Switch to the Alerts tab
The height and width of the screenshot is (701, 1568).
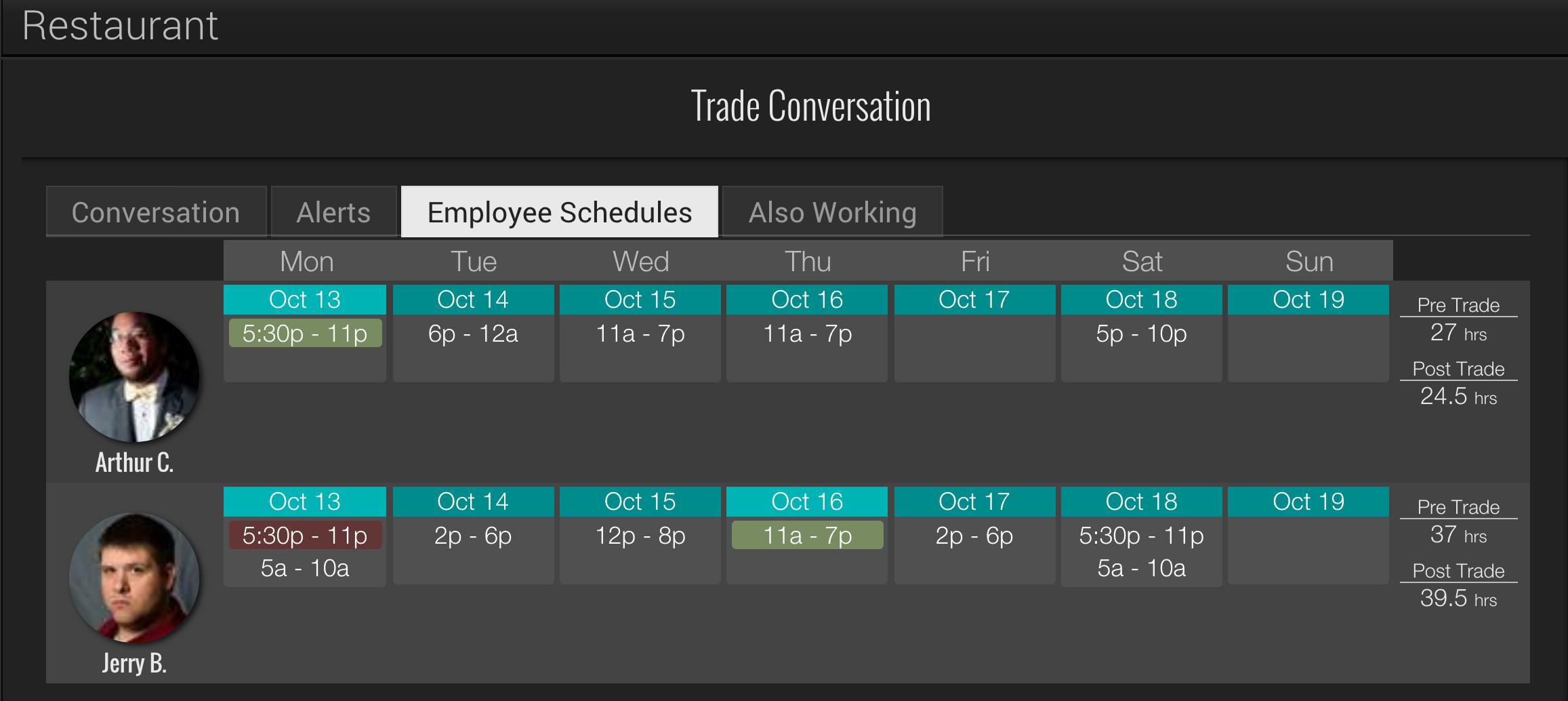333,212
